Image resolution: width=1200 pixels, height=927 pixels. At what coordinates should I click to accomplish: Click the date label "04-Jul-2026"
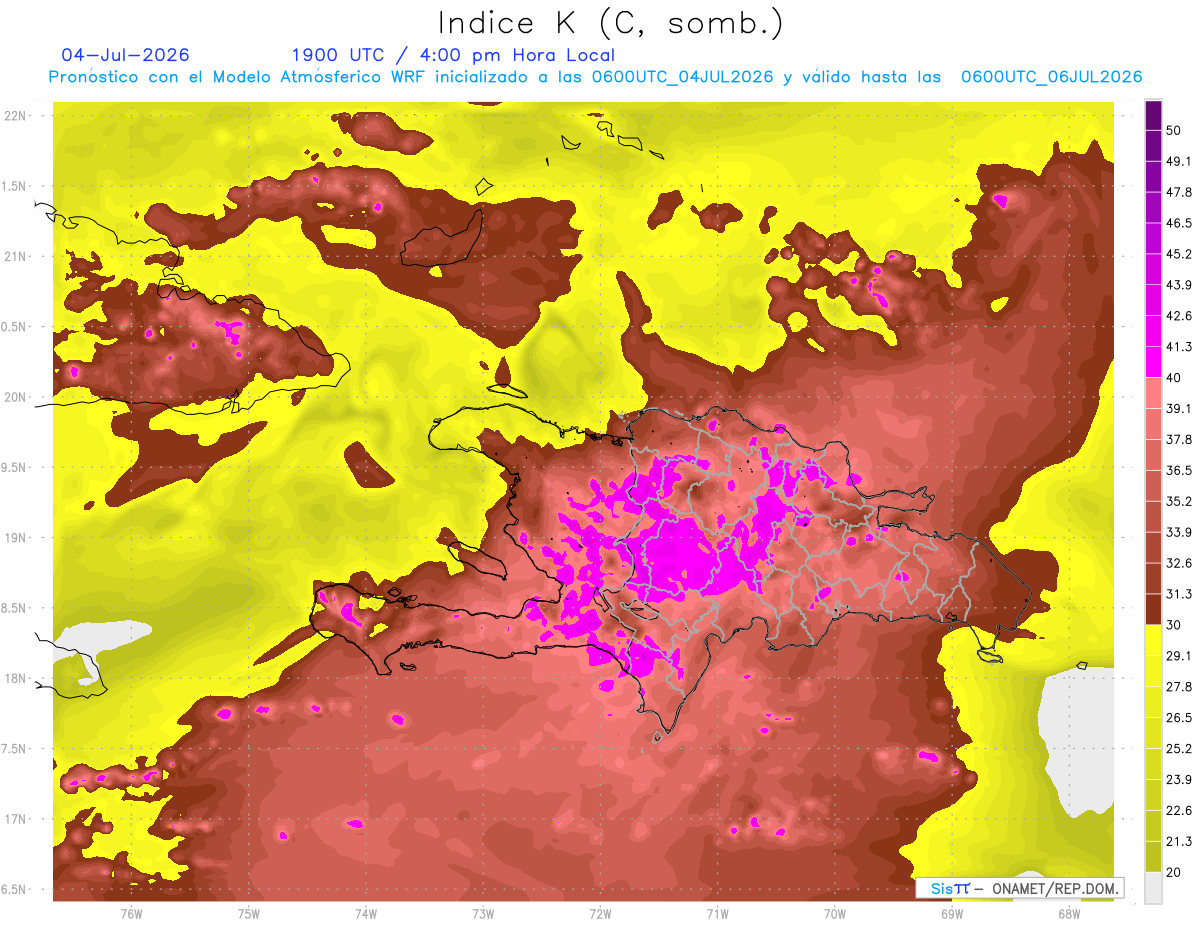tap(125, 55)
